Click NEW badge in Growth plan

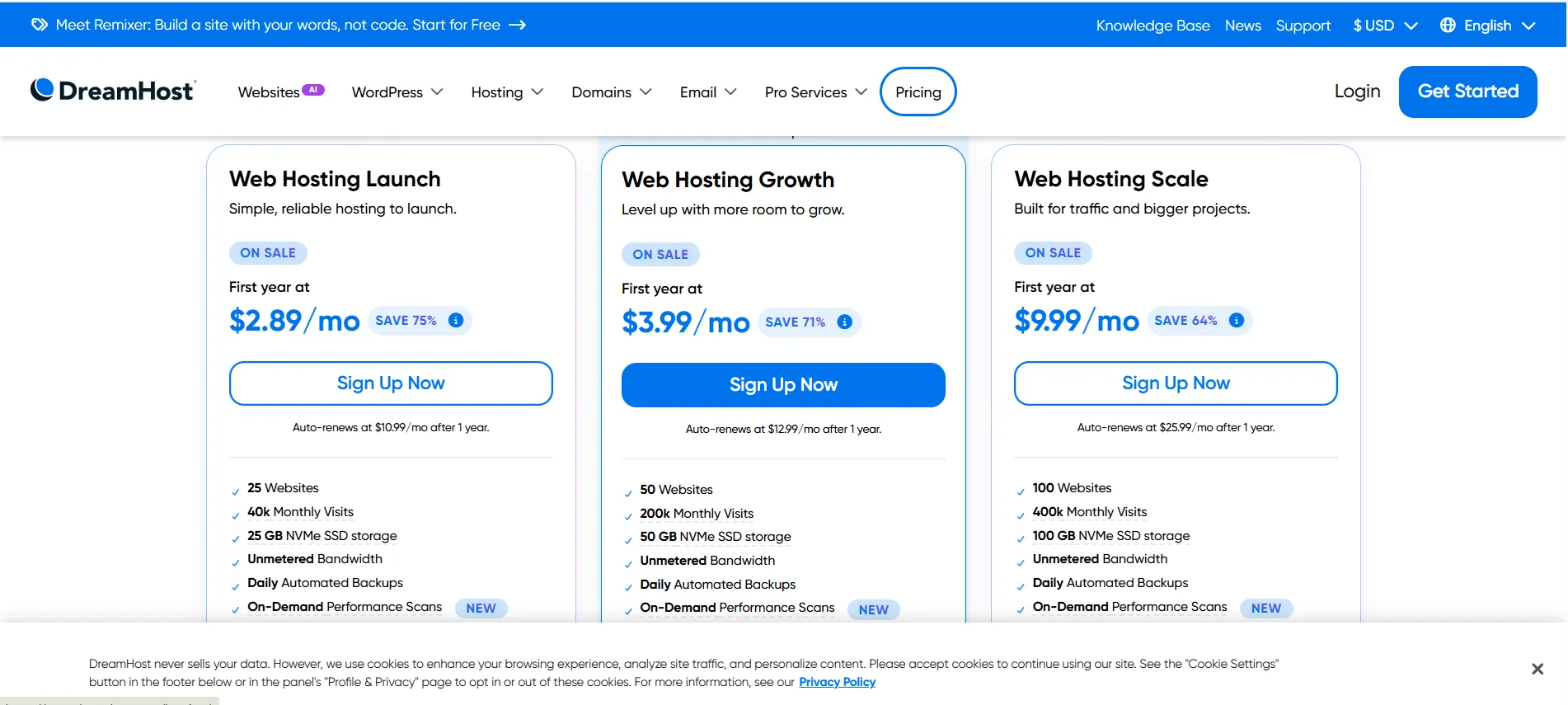pyautogui.click(x=874, y=610)
